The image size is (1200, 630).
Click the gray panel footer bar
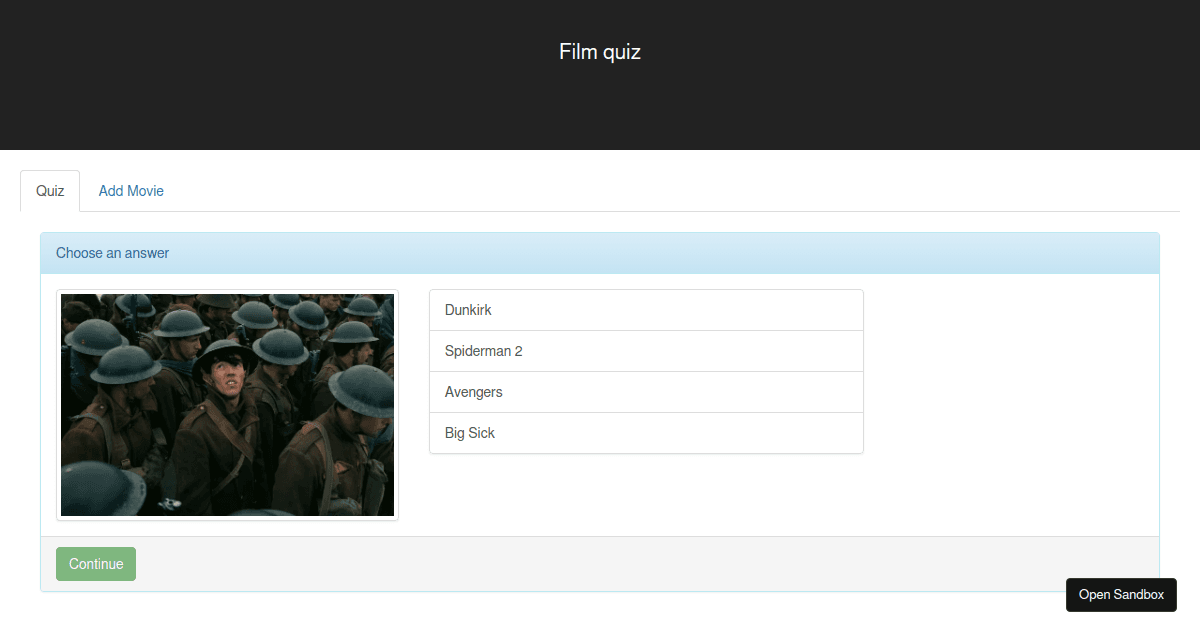tap(600, 564)
